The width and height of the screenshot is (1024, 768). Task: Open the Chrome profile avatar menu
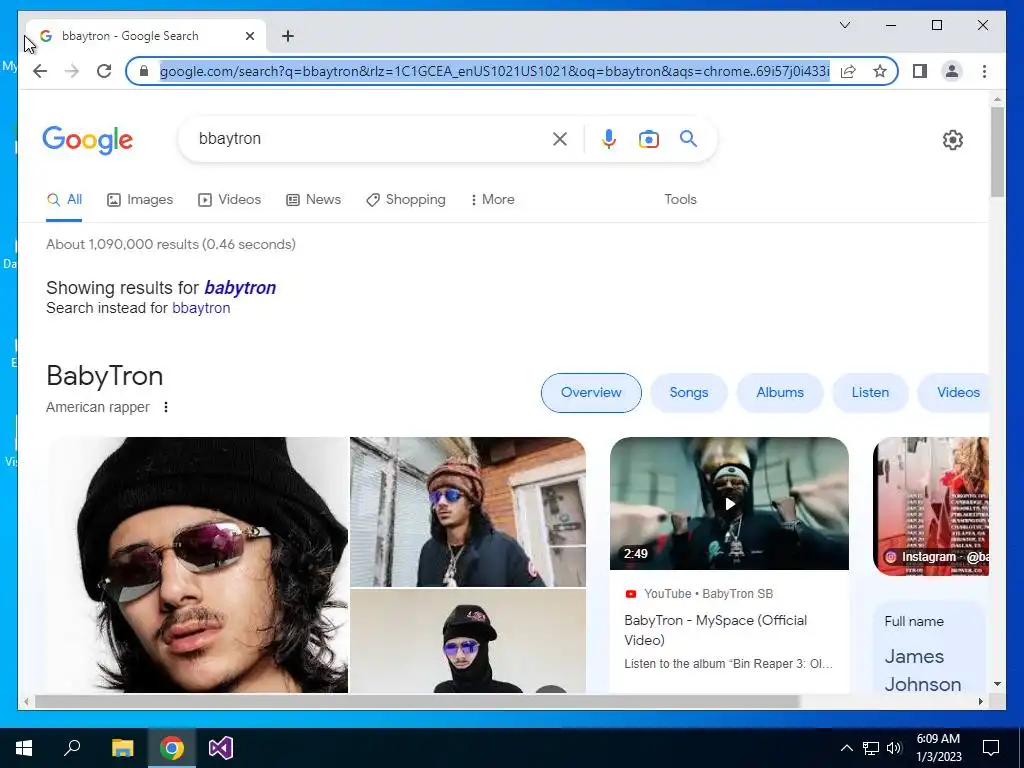click(x=952, y=71)
